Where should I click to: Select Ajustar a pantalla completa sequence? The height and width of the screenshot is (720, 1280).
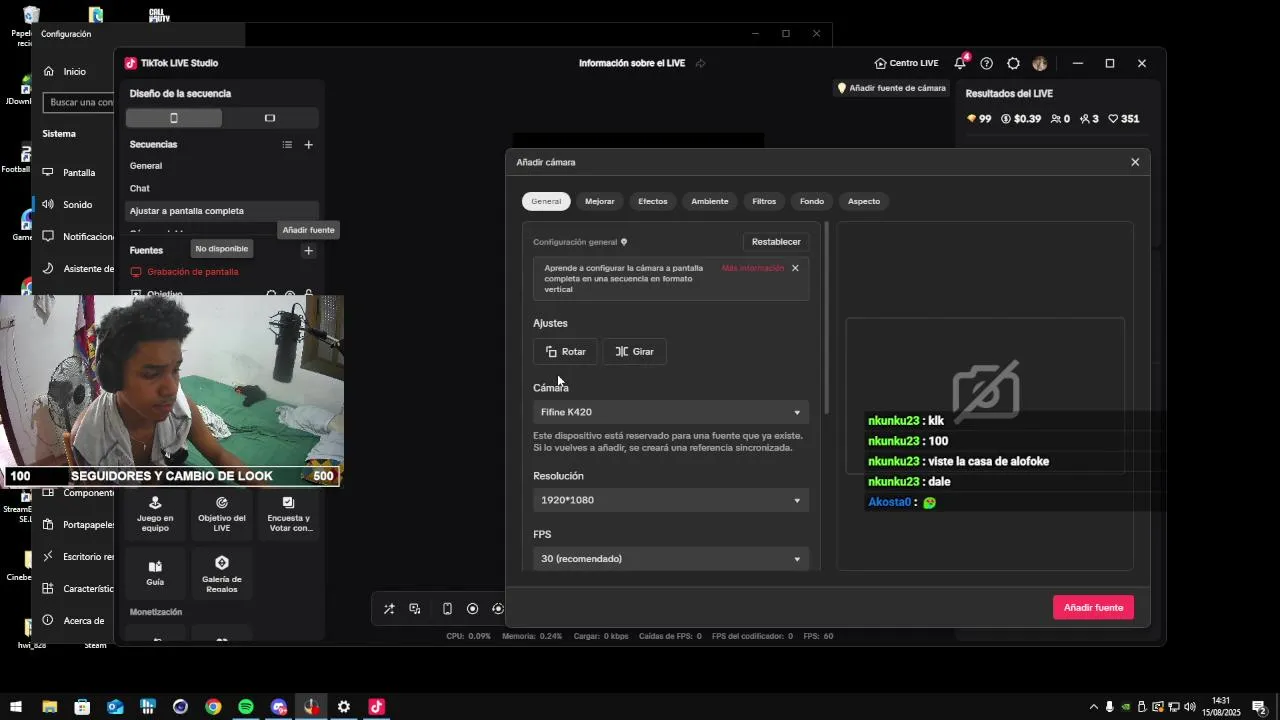click(x=222, y=211)
